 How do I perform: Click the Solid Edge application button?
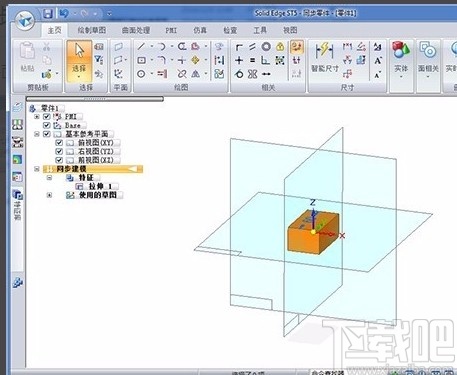(25, 20)
